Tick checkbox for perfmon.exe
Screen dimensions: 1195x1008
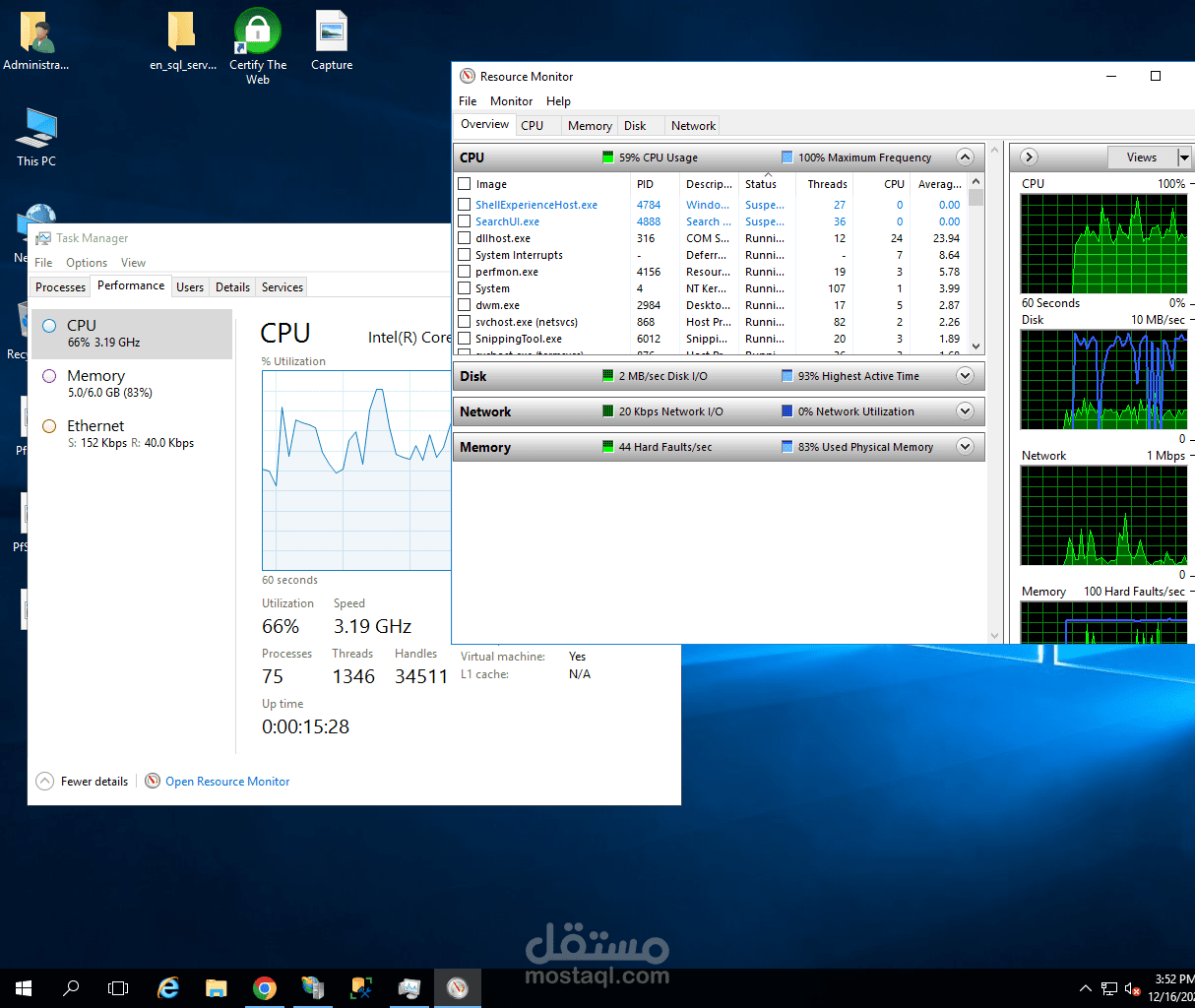[x=465, y=272]
